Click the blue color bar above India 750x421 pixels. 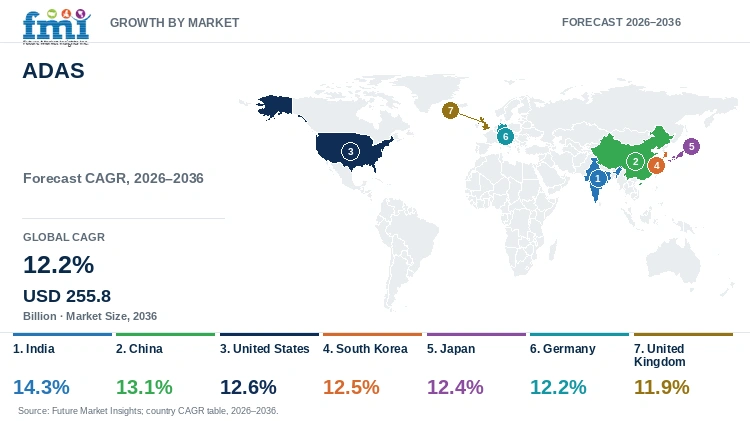pyautogui.click(x=62, y=334)
